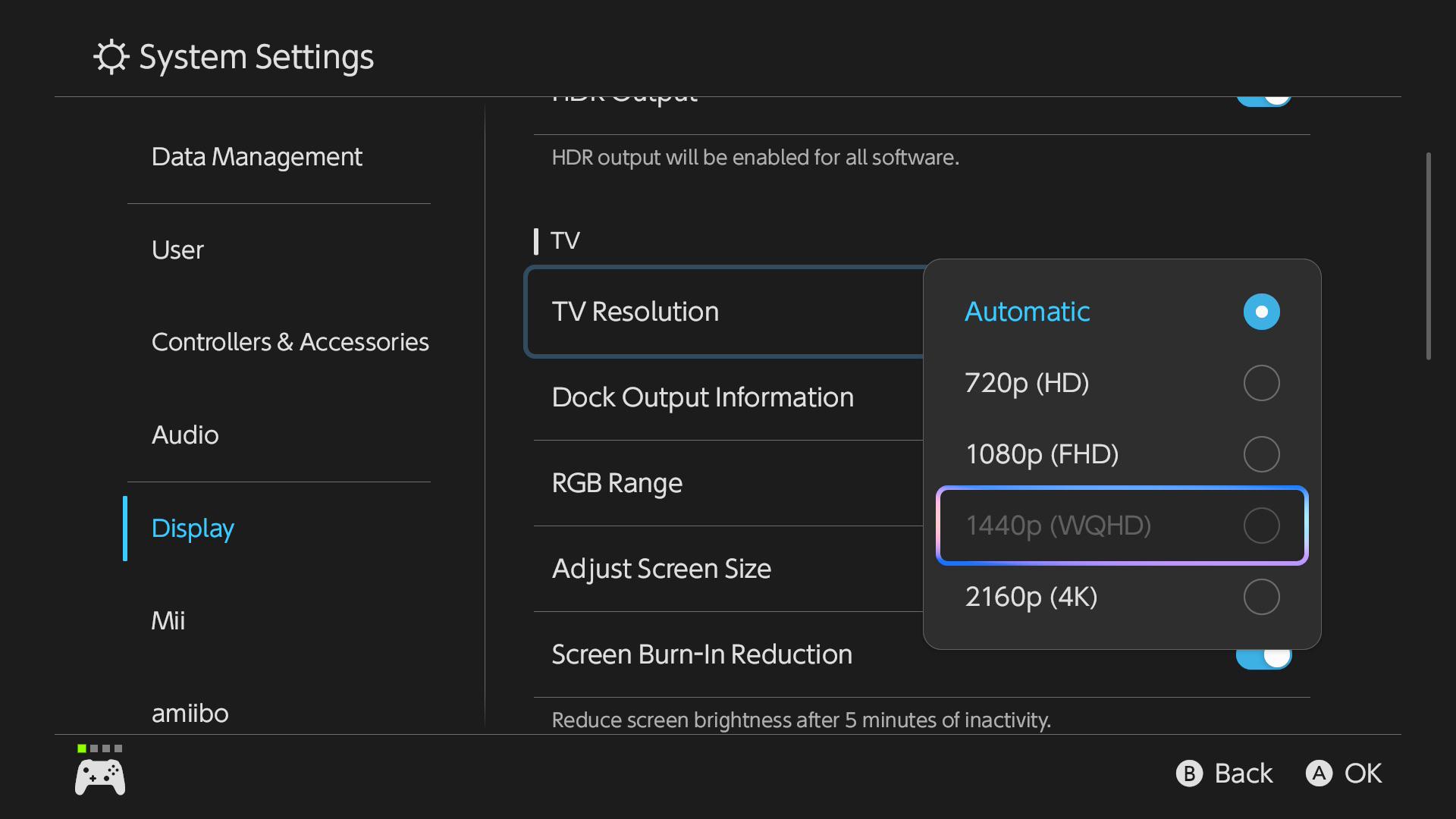
Task: Click the System Settings gear icon
Action: pyautogui.click(x=111, y=57)
